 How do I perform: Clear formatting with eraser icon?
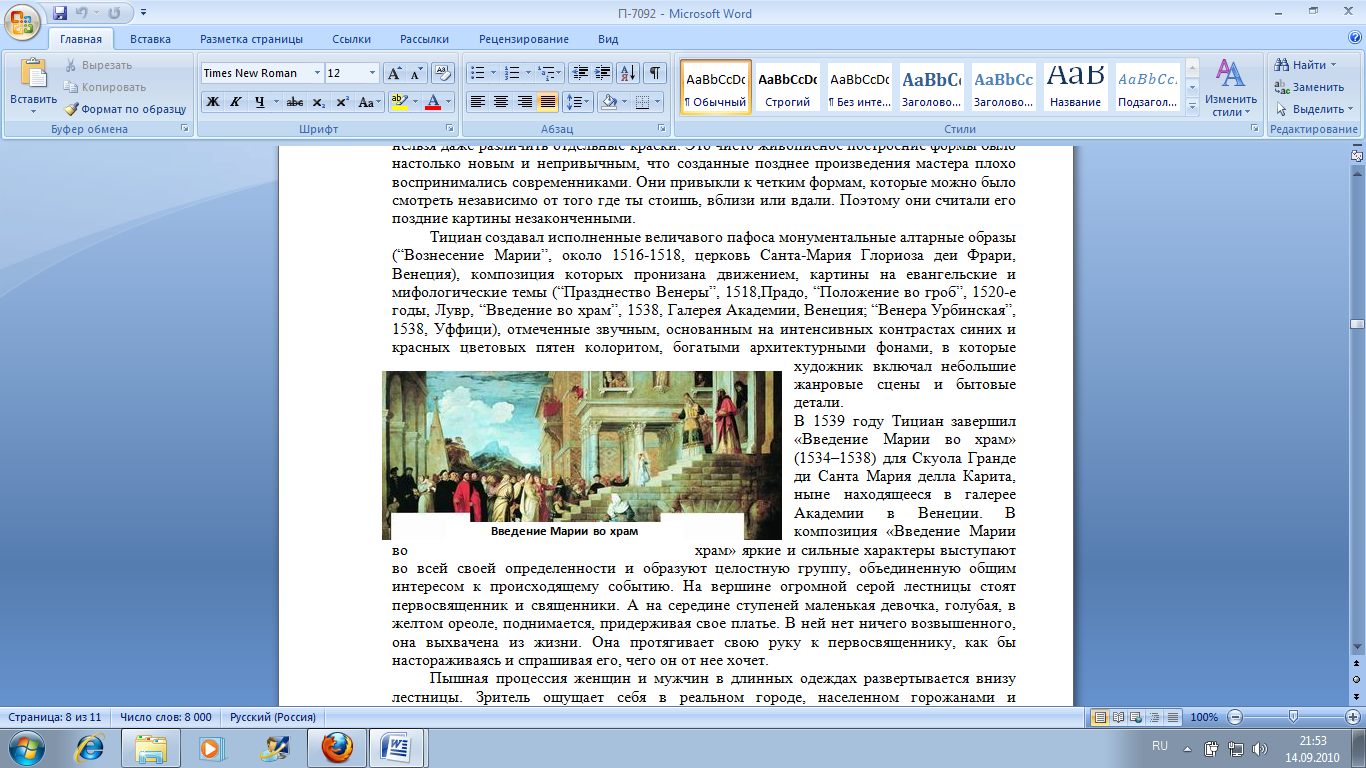(x=445, y=73)
